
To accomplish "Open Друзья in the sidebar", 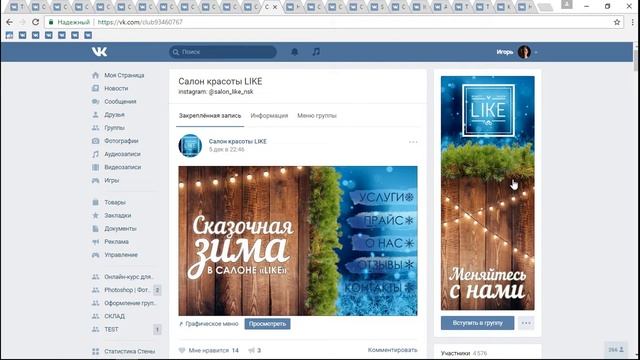I will point(114,114).
